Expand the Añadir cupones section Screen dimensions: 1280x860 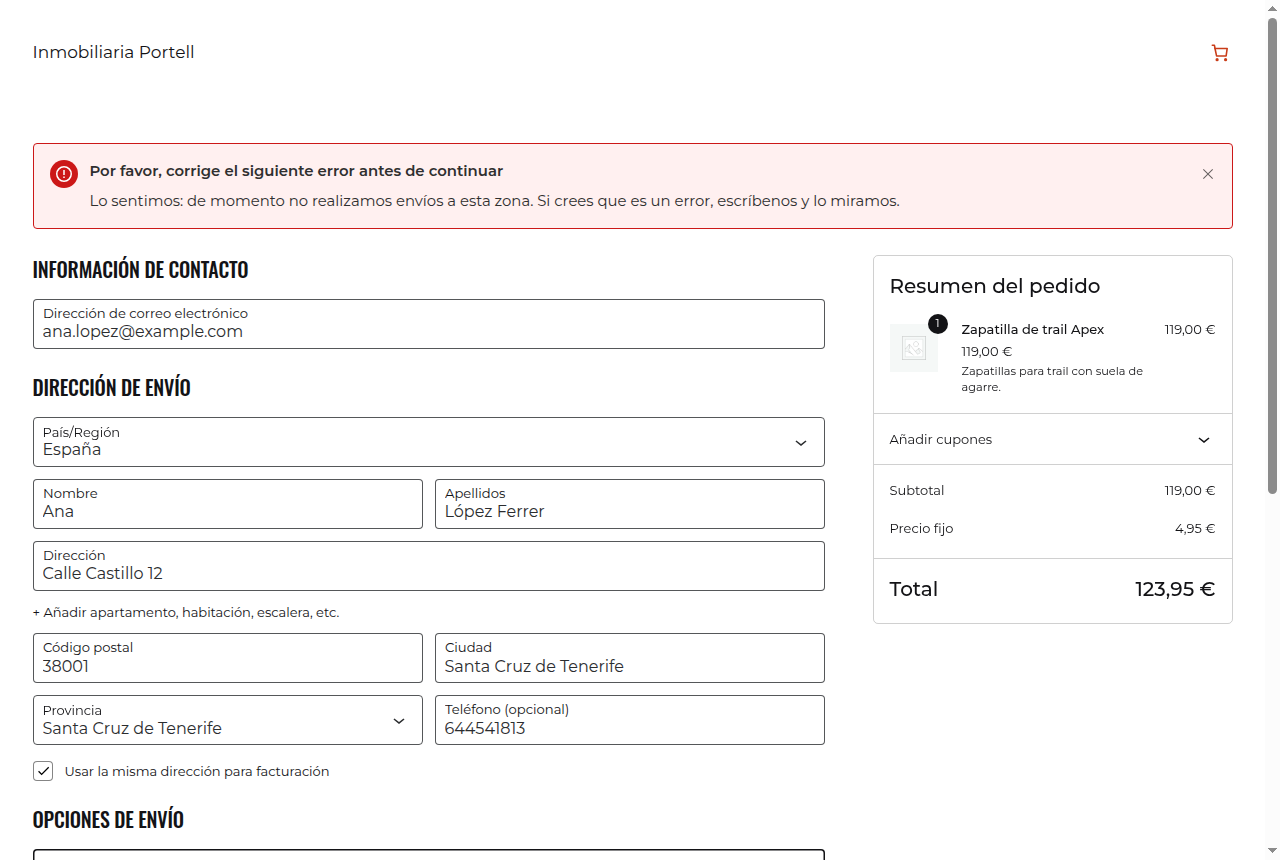pos(1052,439)
